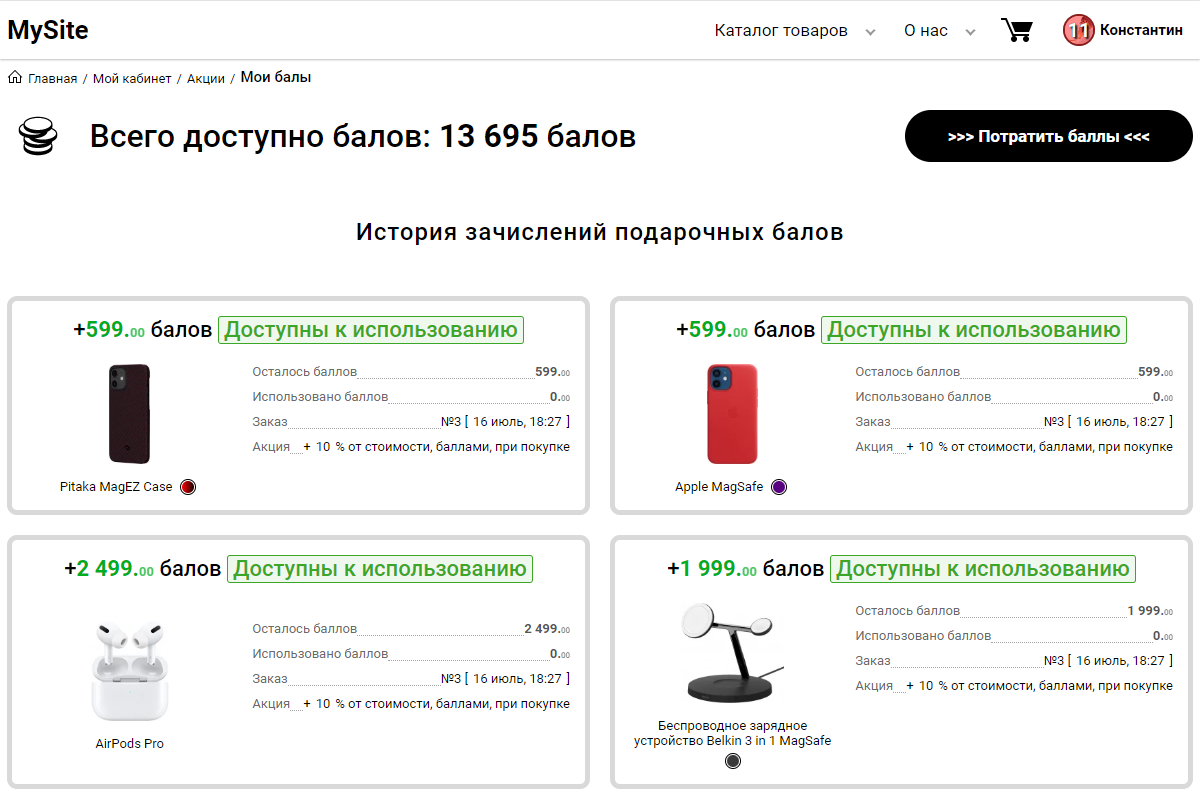Click Мои балы breadcrumb text

pyautogui.click(x=276, y=77)
